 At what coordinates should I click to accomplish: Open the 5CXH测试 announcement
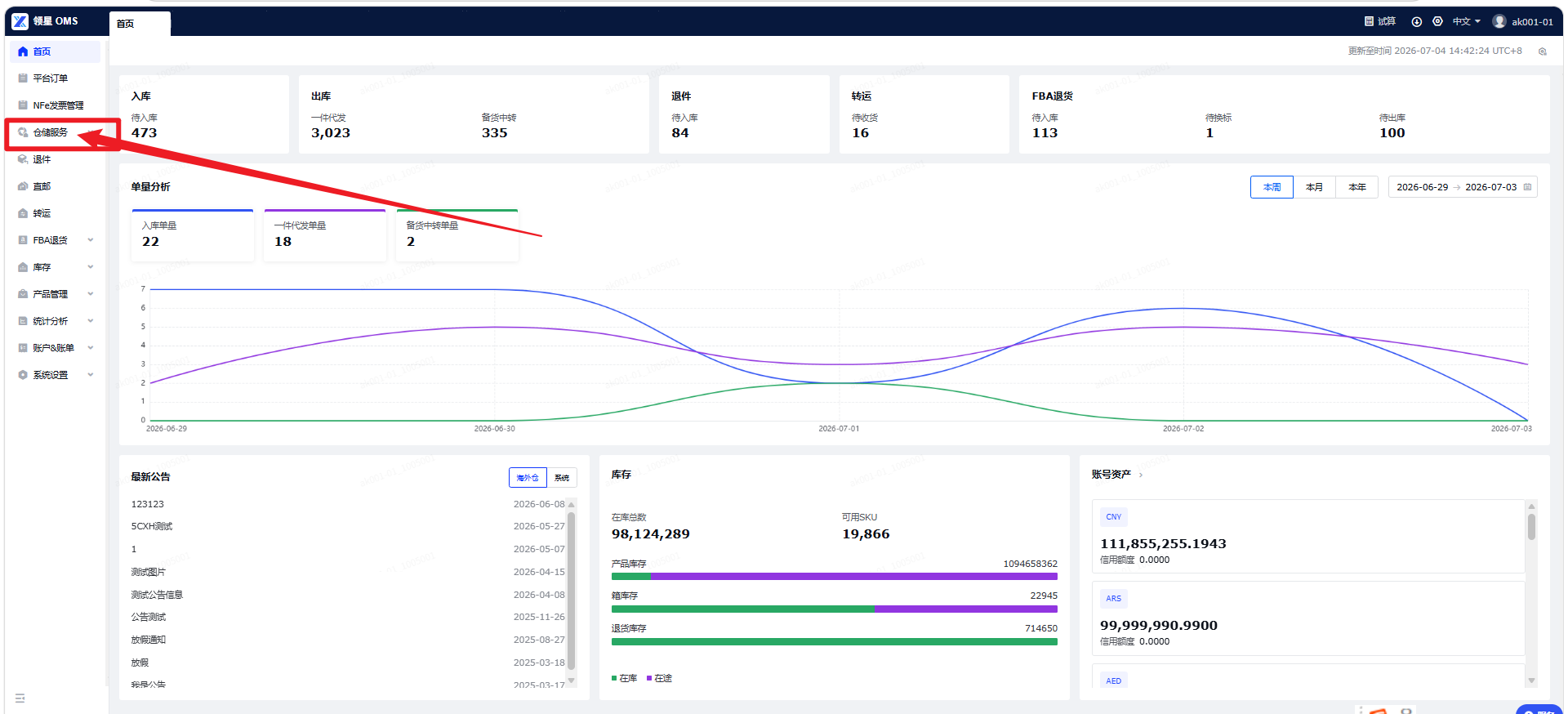pos(152,526)
